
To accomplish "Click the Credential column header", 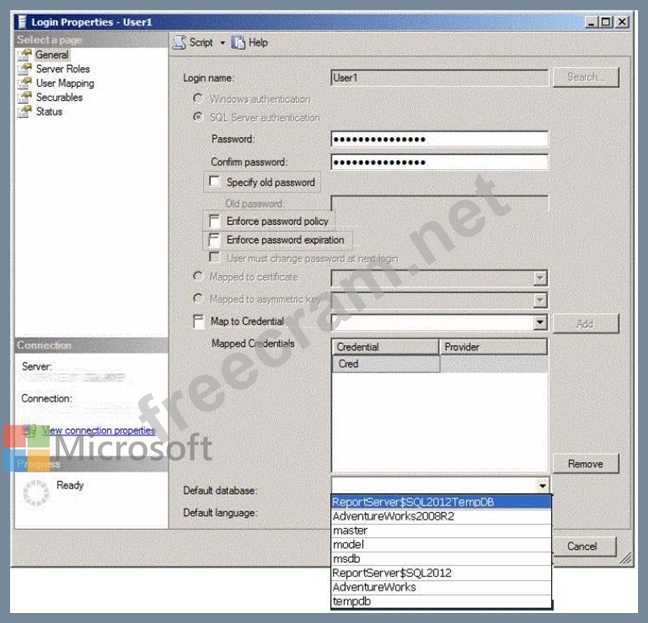I will [385, 347].
